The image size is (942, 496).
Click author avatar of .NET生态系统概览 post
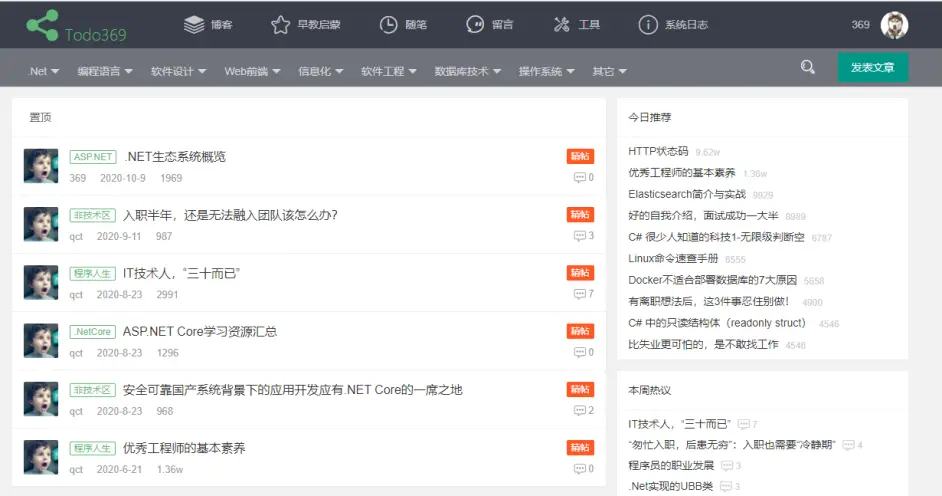click(x=41, y=166)
